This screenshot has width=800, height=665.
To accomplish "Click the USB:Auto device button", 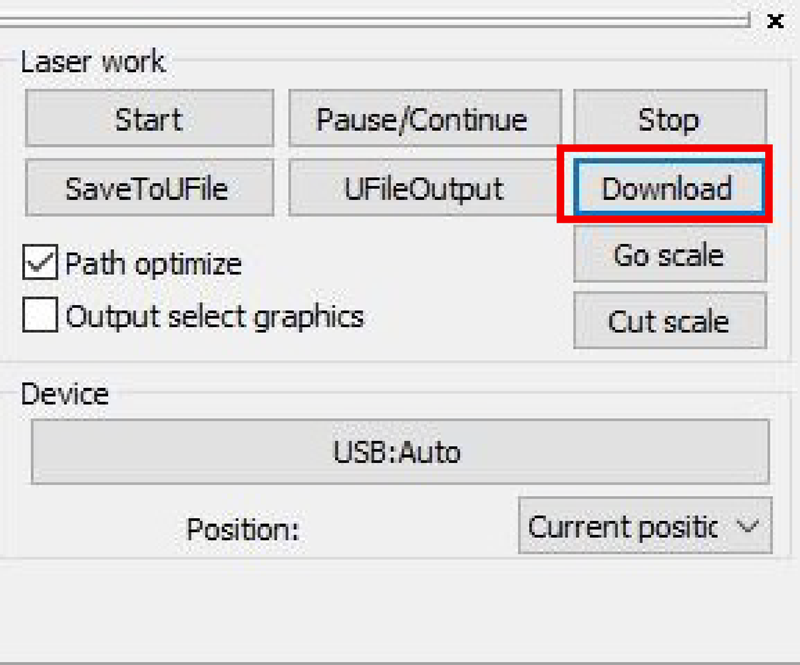I will point(399,452).
